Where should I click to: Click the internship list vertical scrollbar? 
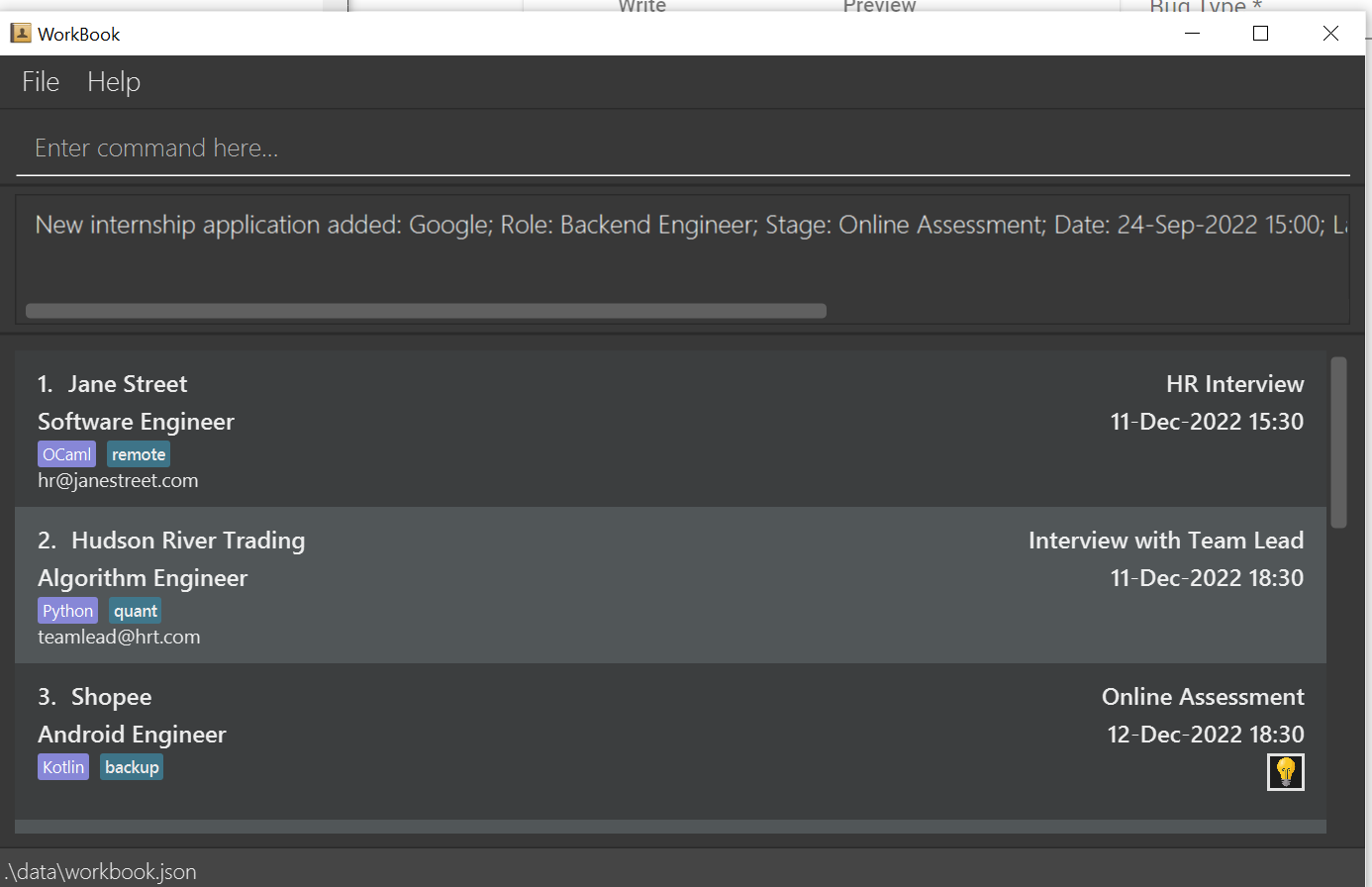pyautogui.click(x=1339, y=443)
